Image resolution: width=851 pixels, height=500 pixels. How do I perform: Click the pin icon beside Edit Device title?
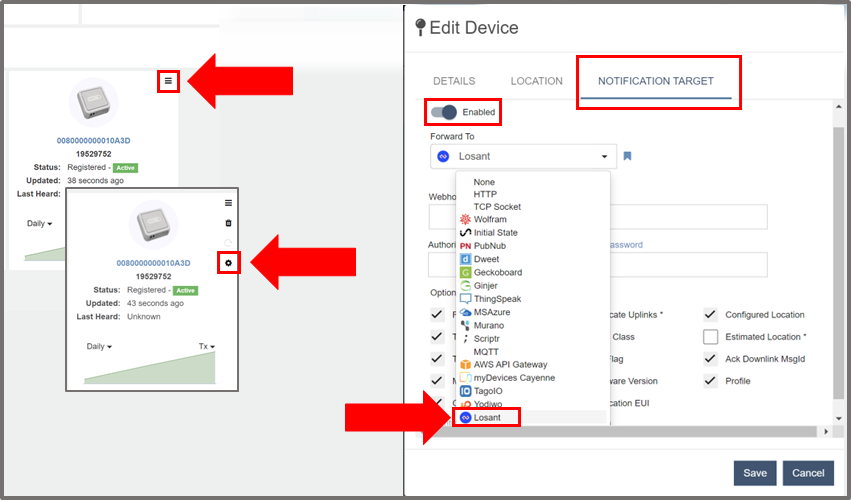(420, 27)
